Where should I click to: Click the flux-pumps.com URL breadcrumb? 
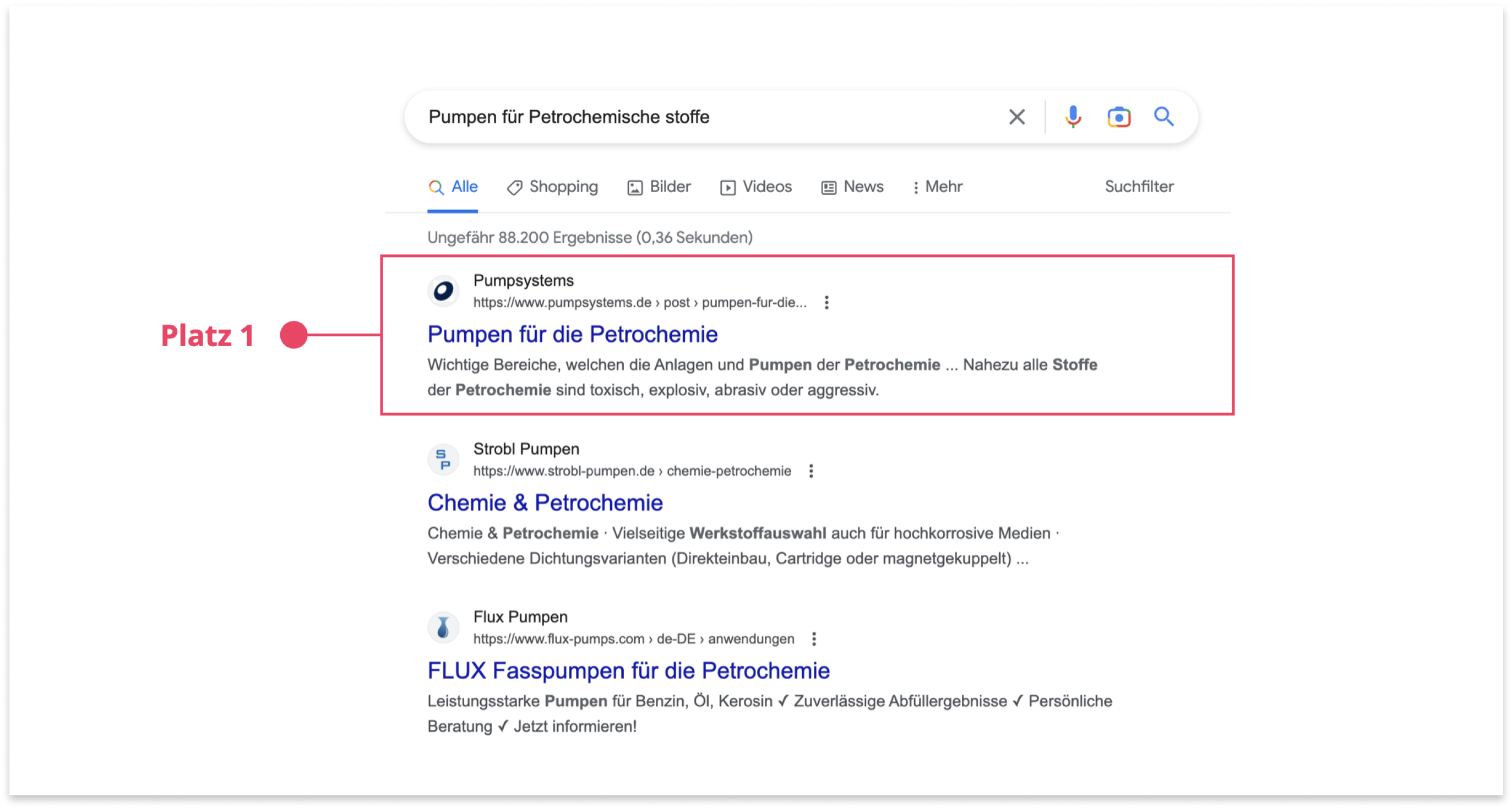pyautogui.click(x=633, y=638)
